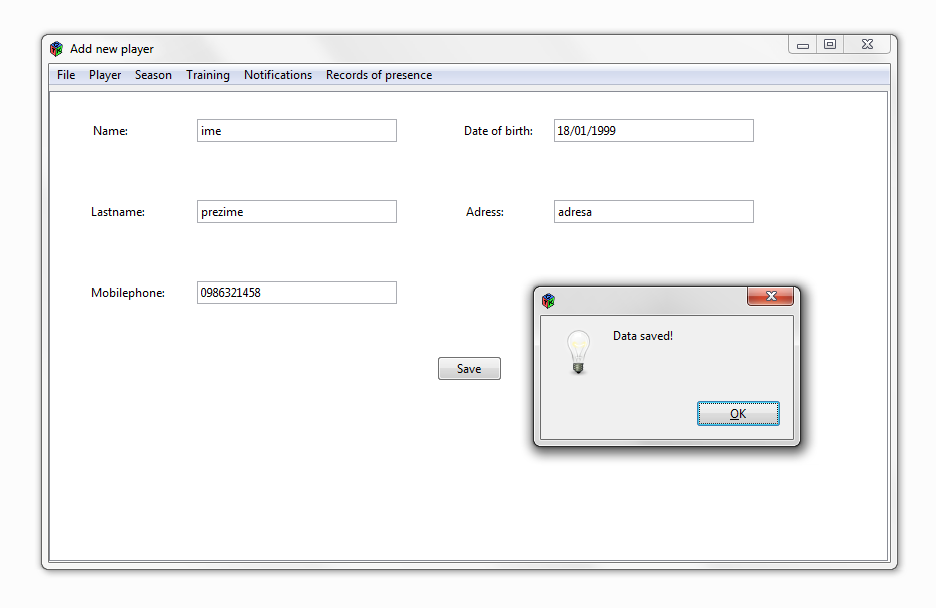The width and height of the screenshot is (936, 608).
Task: Select the Name input containing ime
Action: (296, 130)
